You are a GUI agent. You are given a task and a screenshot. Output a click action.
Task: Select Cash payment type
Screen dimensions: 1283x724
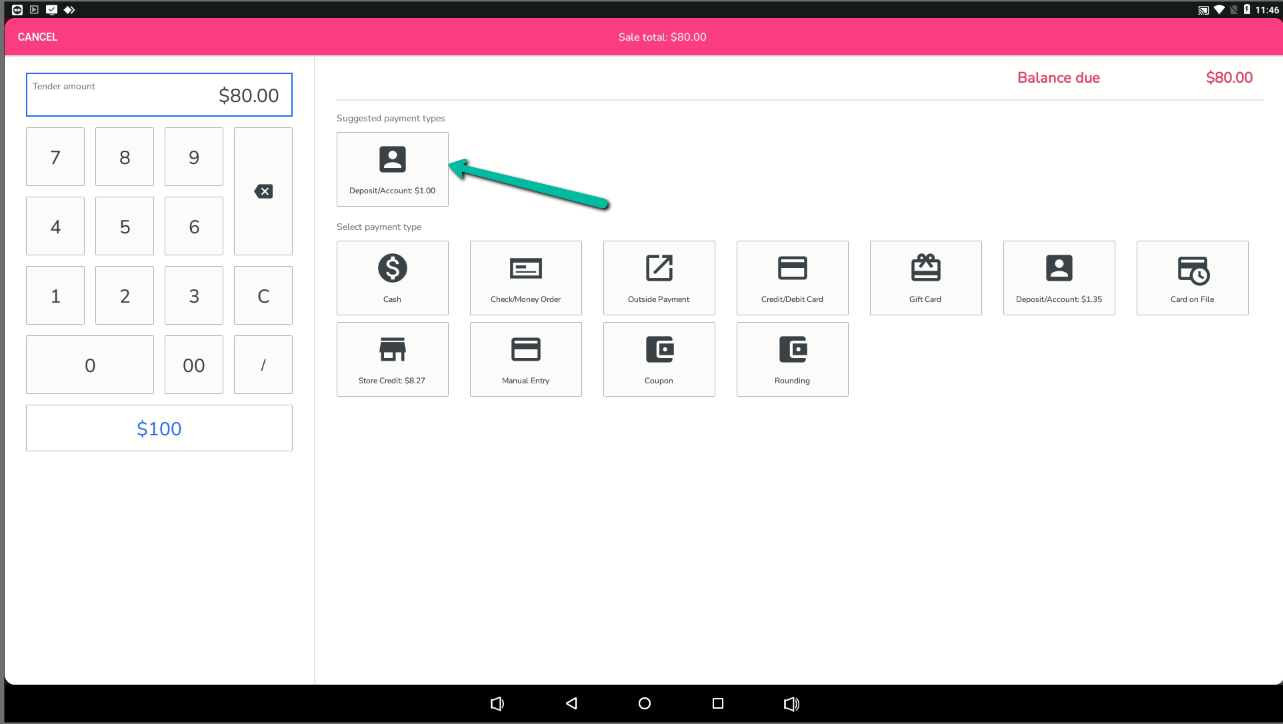pos(392,278)
